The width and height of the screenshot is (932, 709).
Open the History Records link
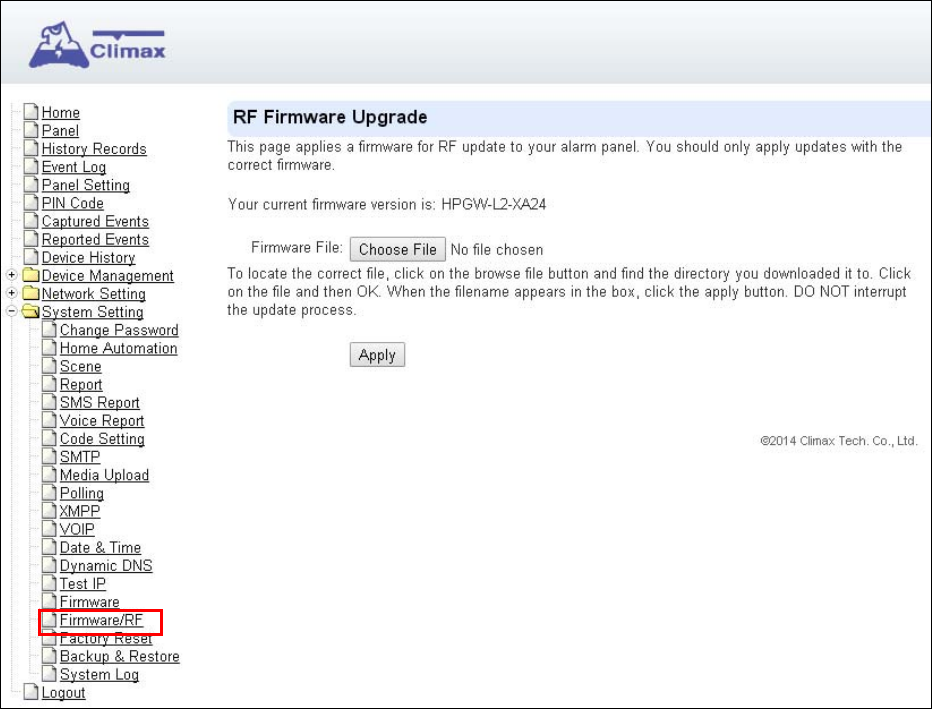point(94,149)
